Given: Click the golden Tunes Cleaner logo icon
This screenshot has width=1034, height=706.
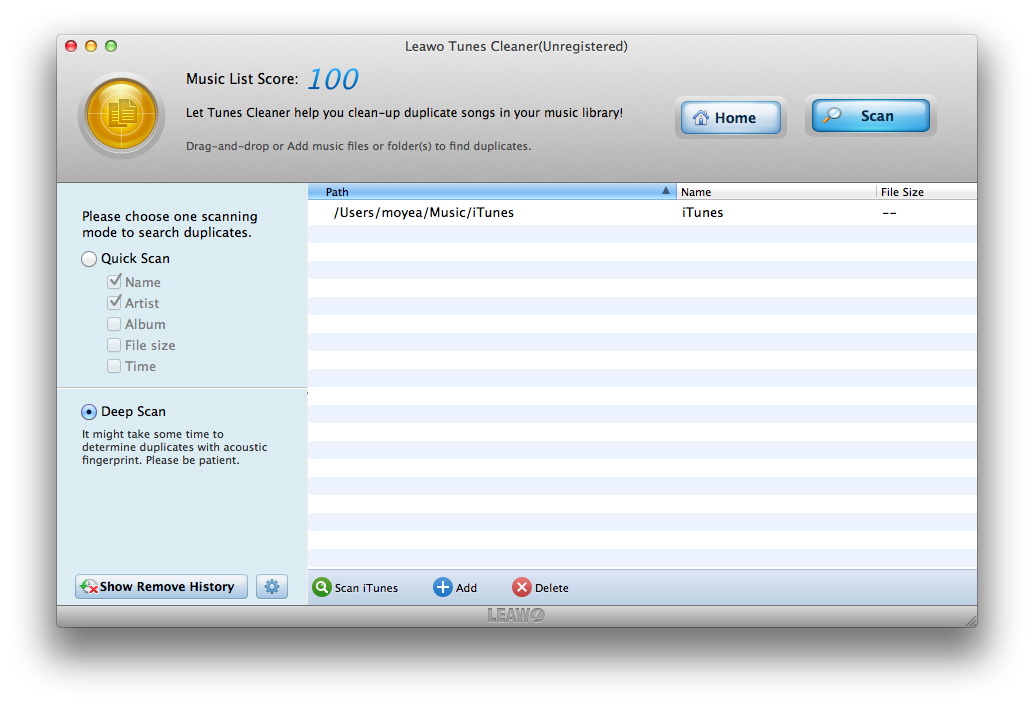Looking at the screenshot, I should pos(121,115).
